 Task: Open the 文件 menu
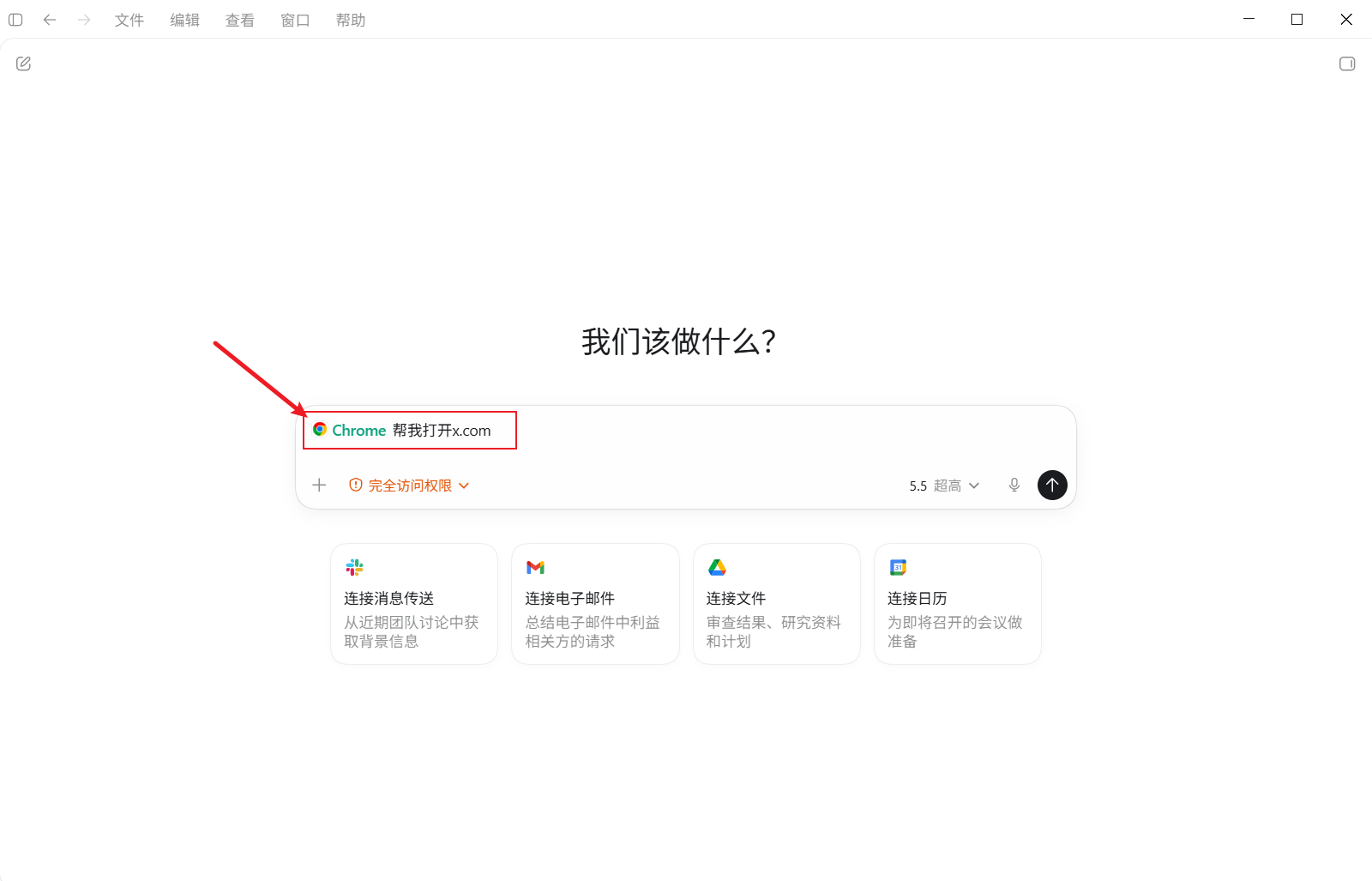(x=129, y=20)
